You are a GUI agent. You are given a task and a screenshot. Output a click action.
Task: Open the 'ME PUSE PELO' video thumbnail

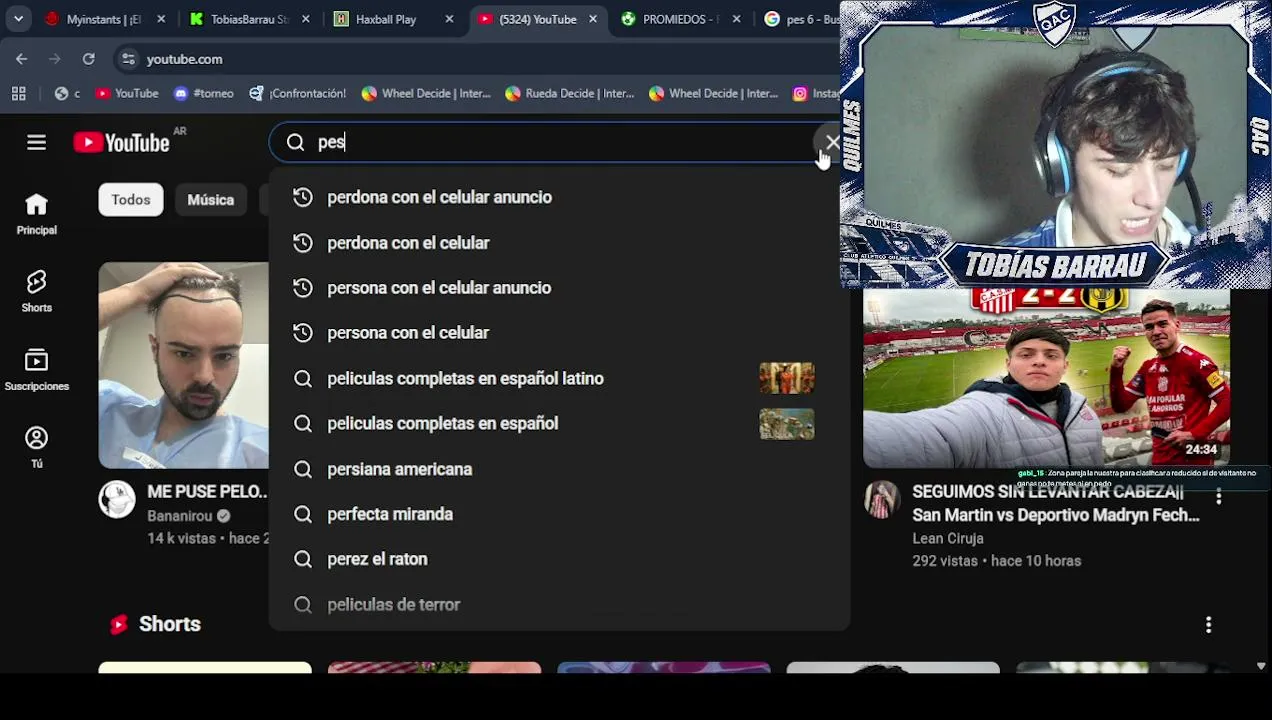[184, 365]
